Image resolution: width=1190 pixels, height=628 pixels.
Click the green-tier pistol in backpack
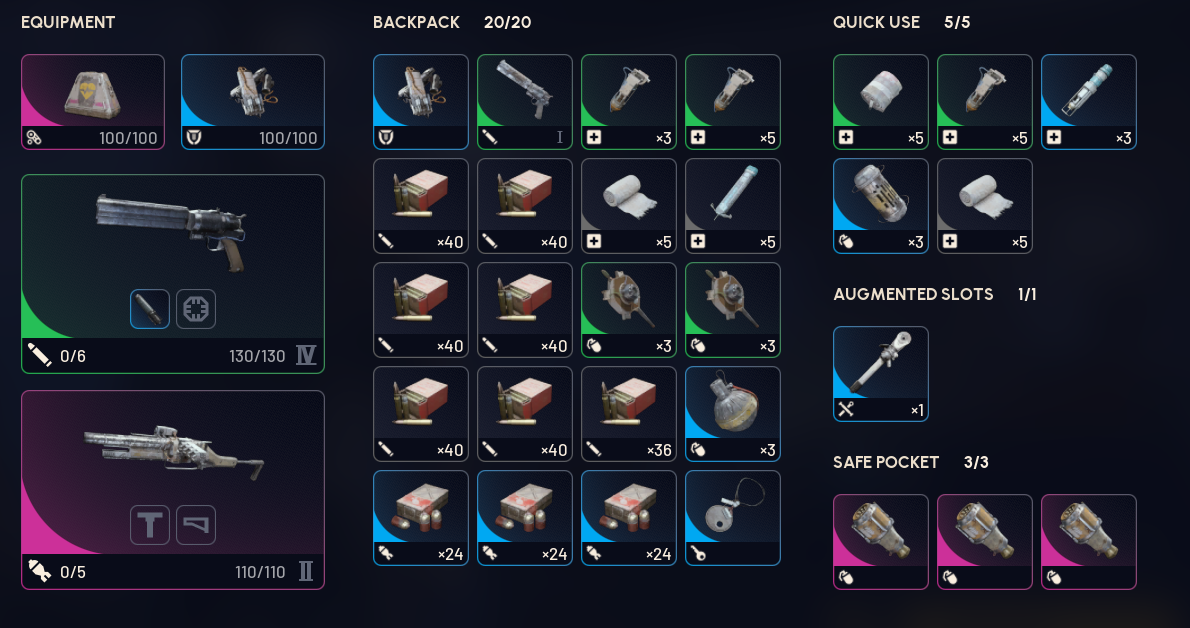[524, 102]
